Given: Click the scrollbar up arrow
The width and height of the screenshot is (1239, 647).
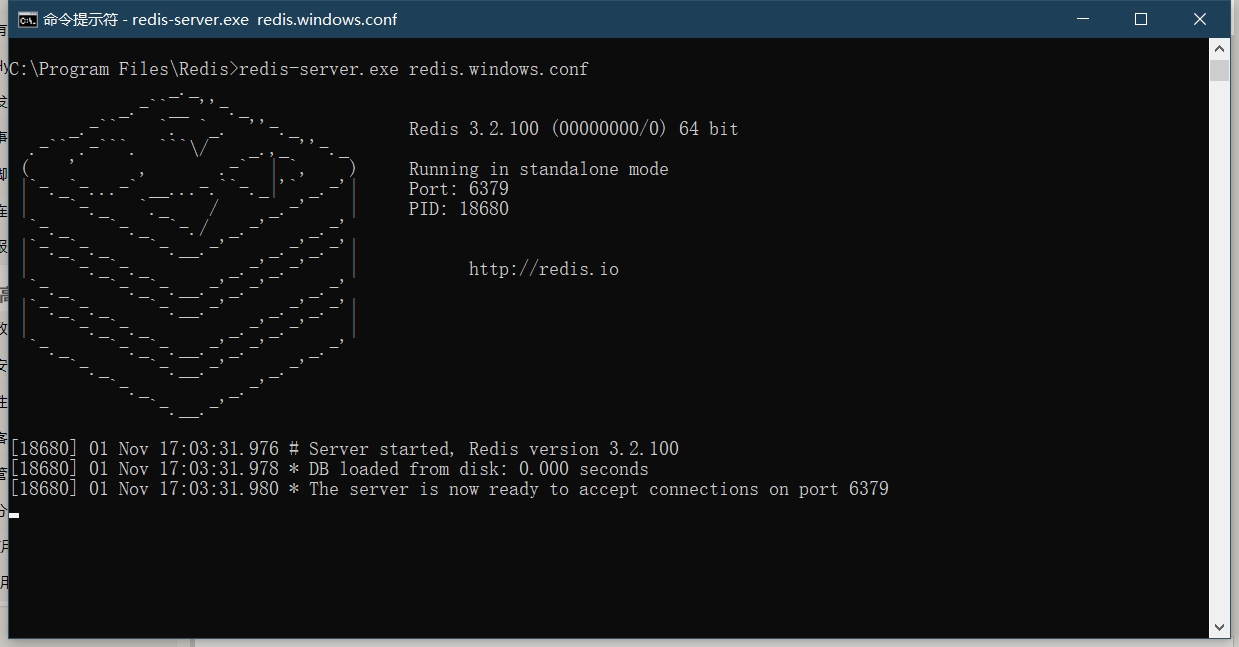Looking at the screenshot, I should 1219,48.
